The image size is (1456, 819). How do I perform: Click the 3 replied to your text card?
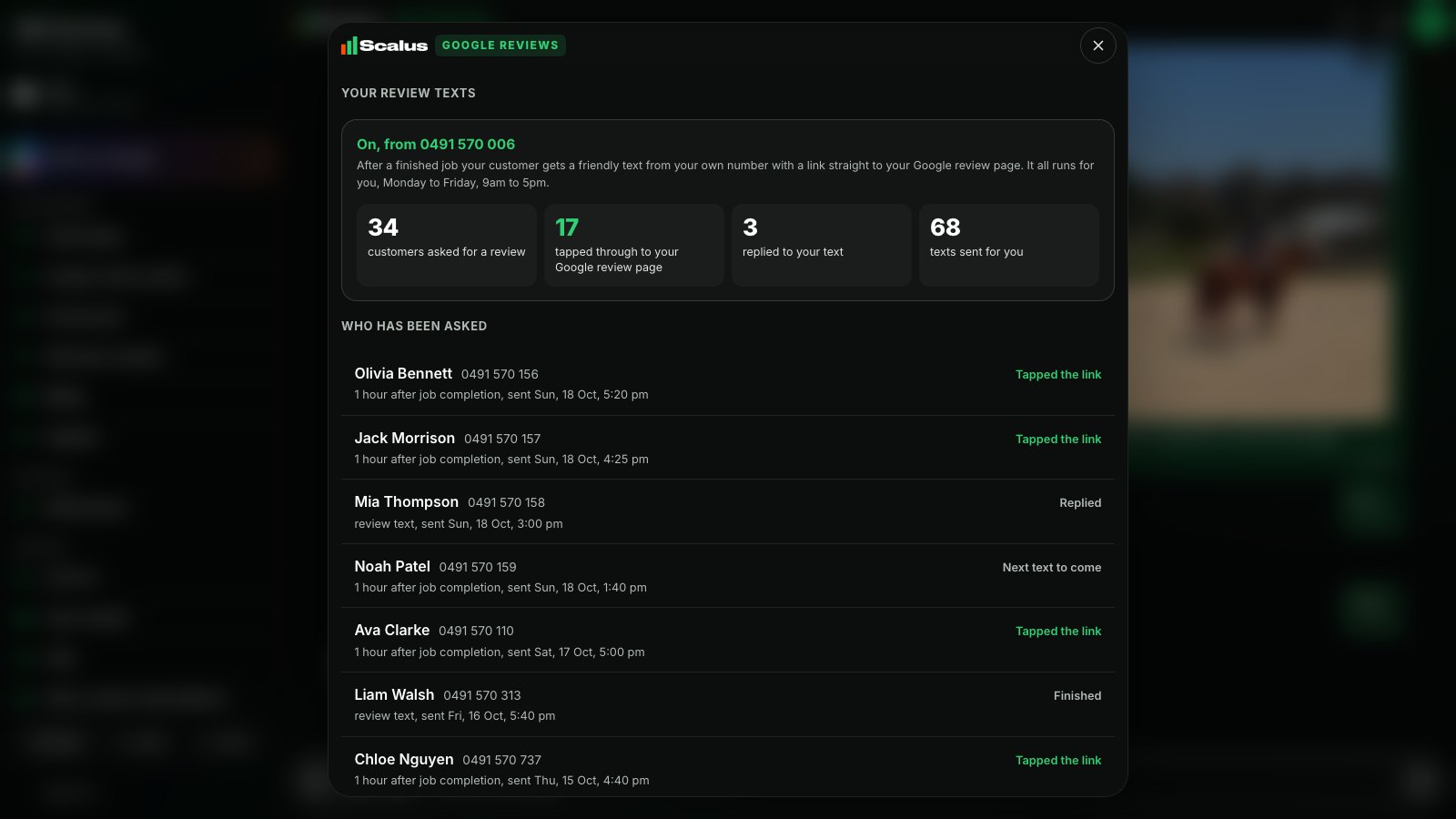pos(822,246)
